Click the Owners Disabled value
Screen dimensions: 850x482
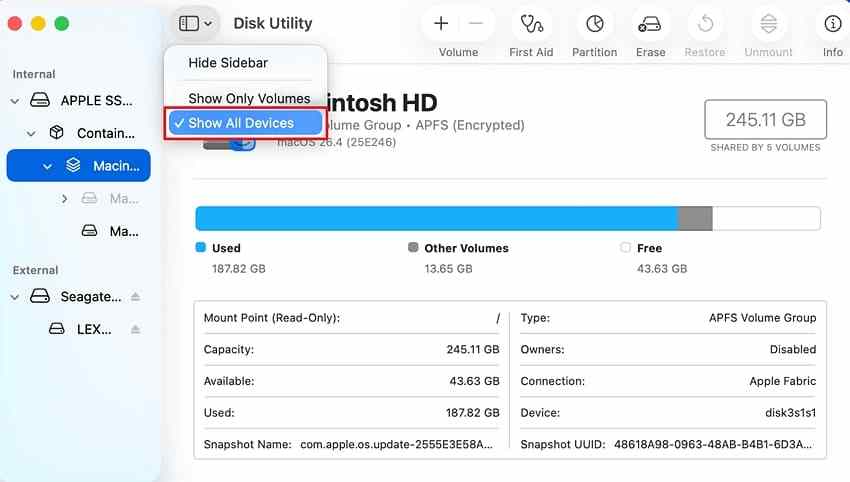coord(793,349)
